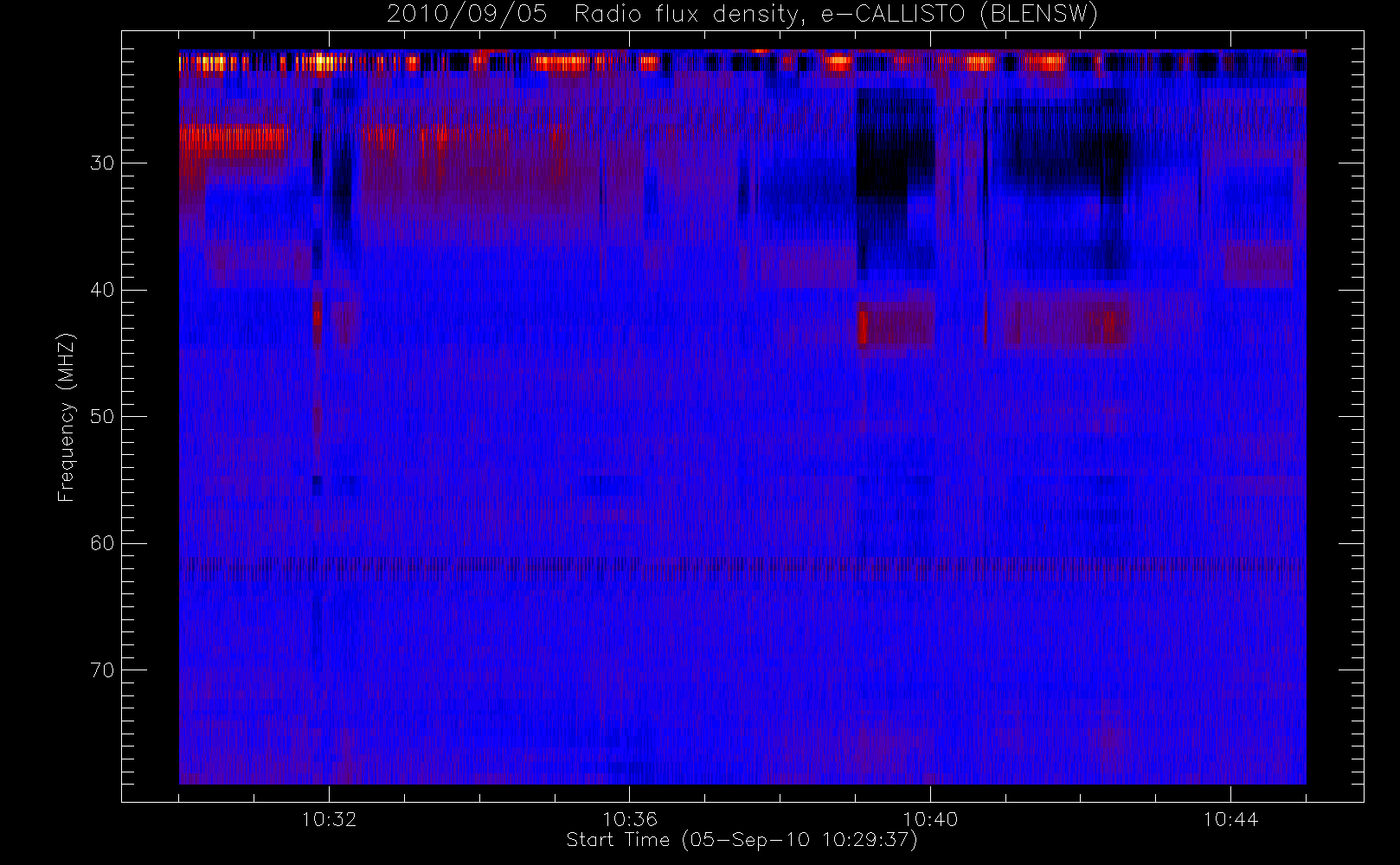Click the 10:36 time tick label
This screenshot has height=865, width=1400.
pos(630,818)
